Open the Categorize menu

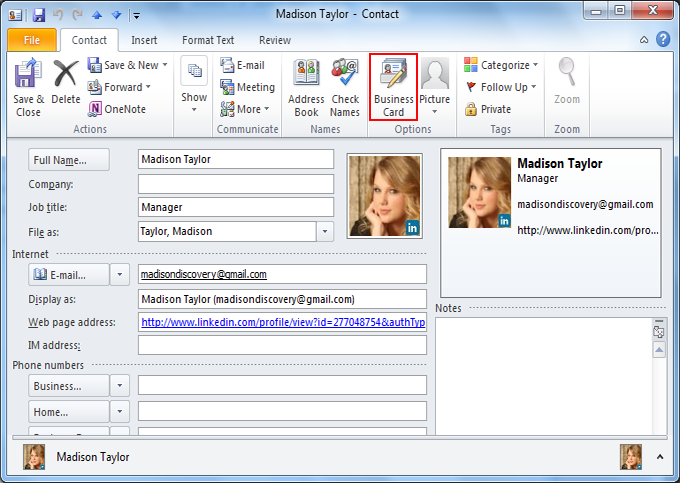(x=501, y=65)
